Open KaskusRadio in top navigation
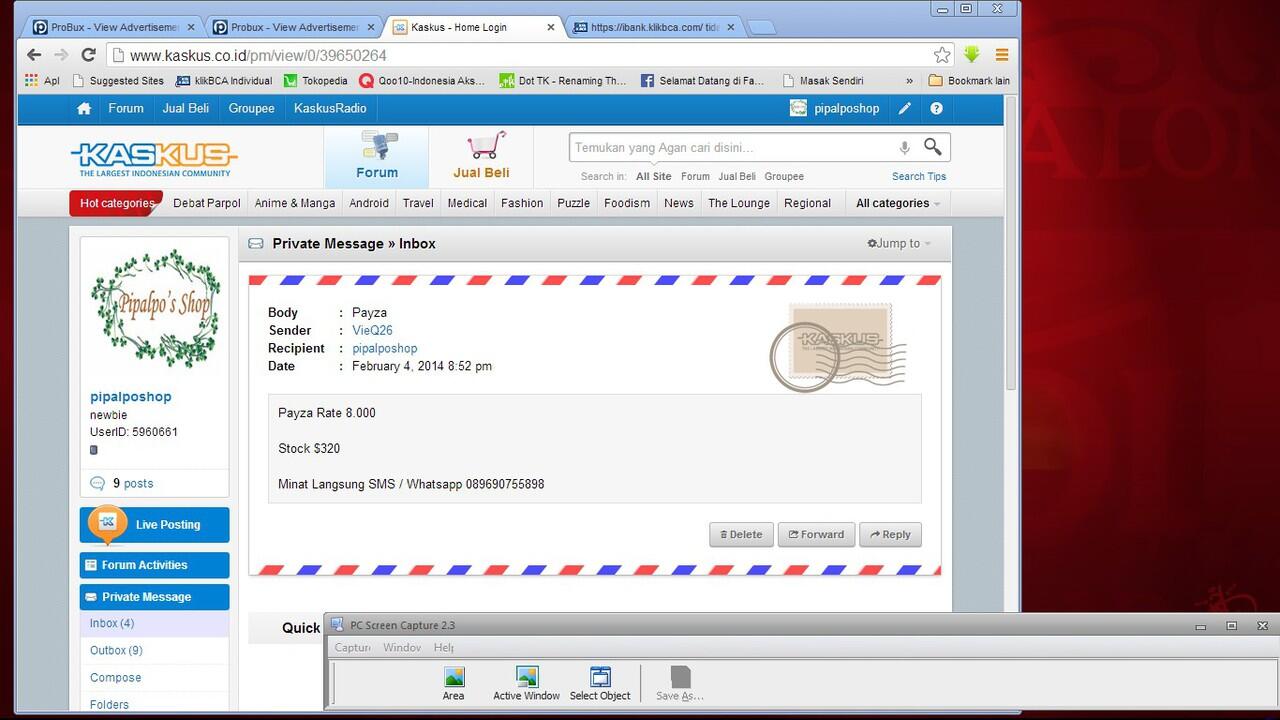The width and height of the screenshot is (1280, 720). tap(330, 109)
